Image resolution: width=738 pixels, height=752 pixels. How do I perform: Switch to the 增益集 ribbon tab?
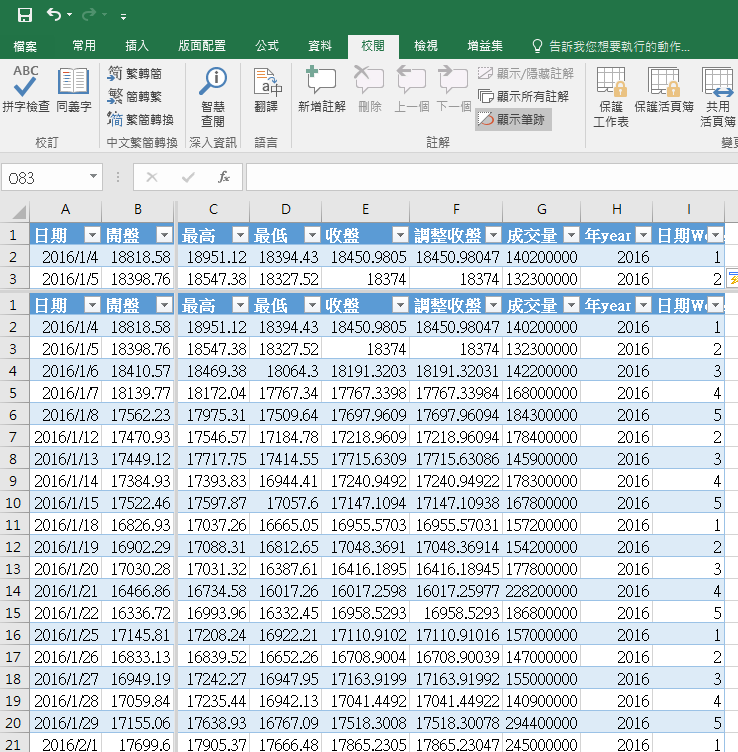pyautogui.click(x=485, y=46)
